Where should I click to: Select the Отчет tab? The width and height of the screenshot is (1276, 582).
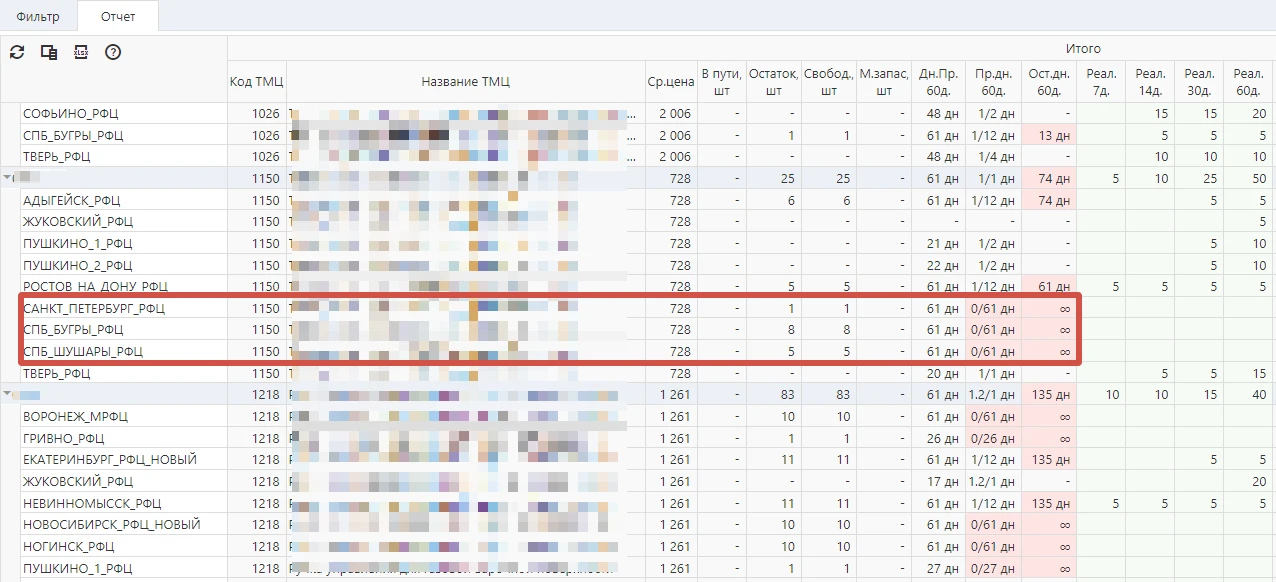pyautogui.click(x=118, y=17)
